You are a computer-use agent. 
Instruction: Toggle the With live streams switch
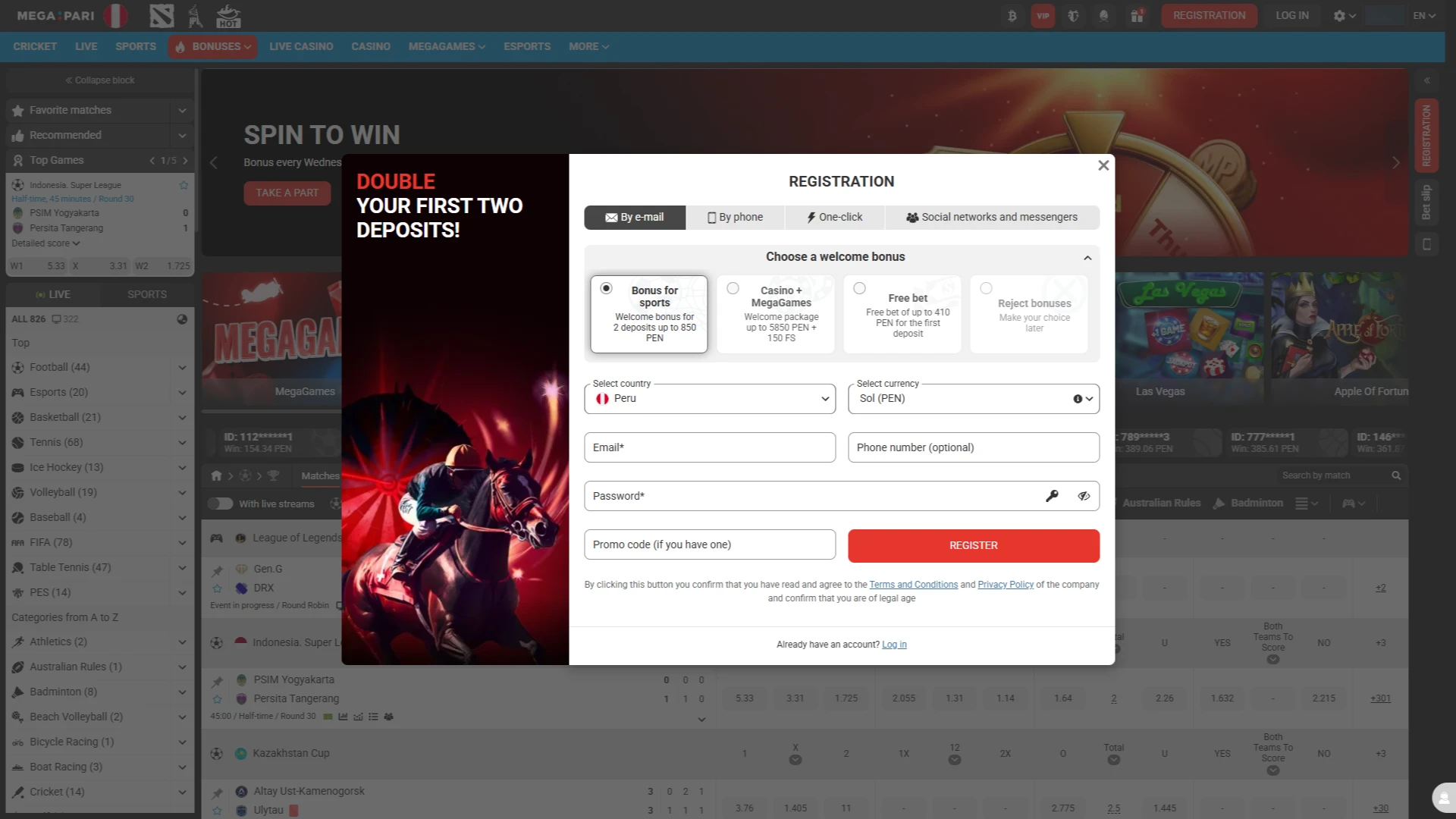click(220, 504)
